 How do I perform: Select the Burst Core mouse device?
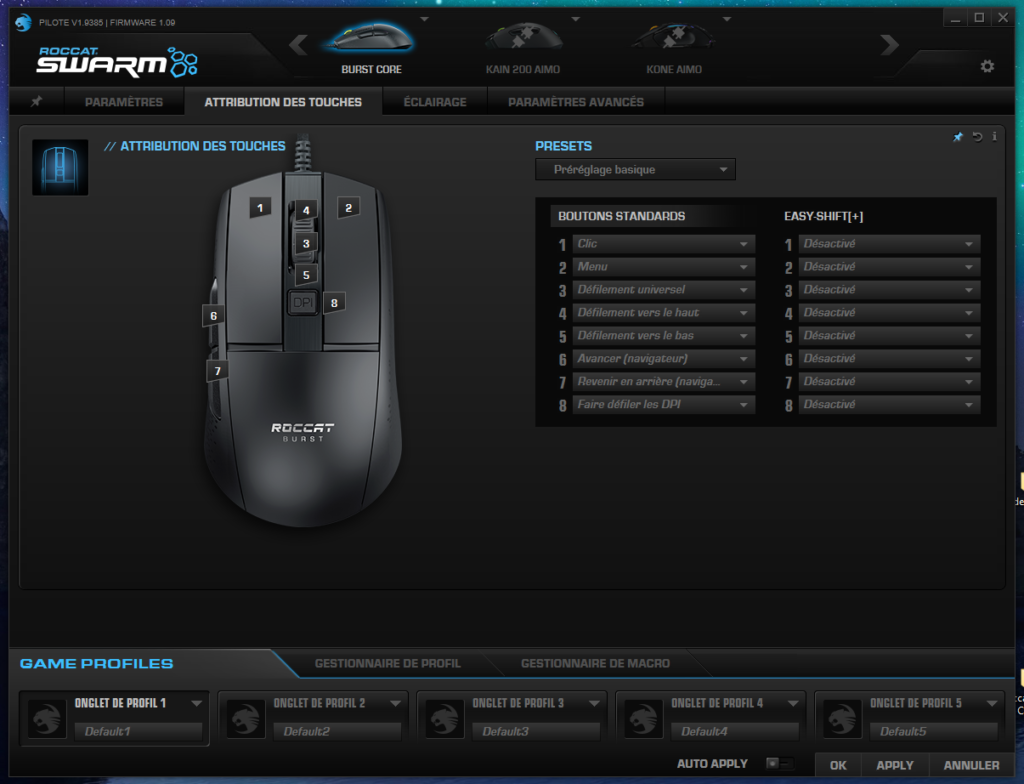pyautogui.click(x=371, y=47)
